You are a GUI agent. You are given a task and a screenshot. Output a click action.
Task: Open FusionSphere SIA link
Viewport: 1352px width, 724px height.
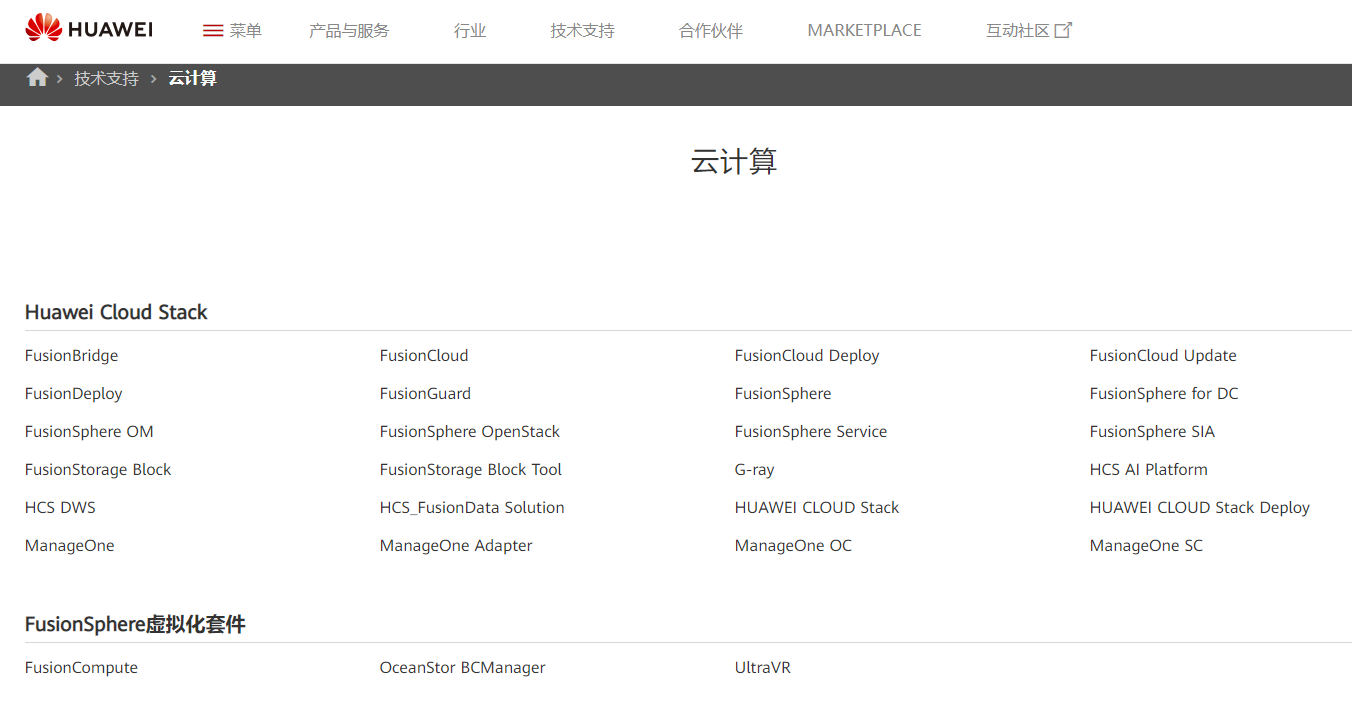1152,432
